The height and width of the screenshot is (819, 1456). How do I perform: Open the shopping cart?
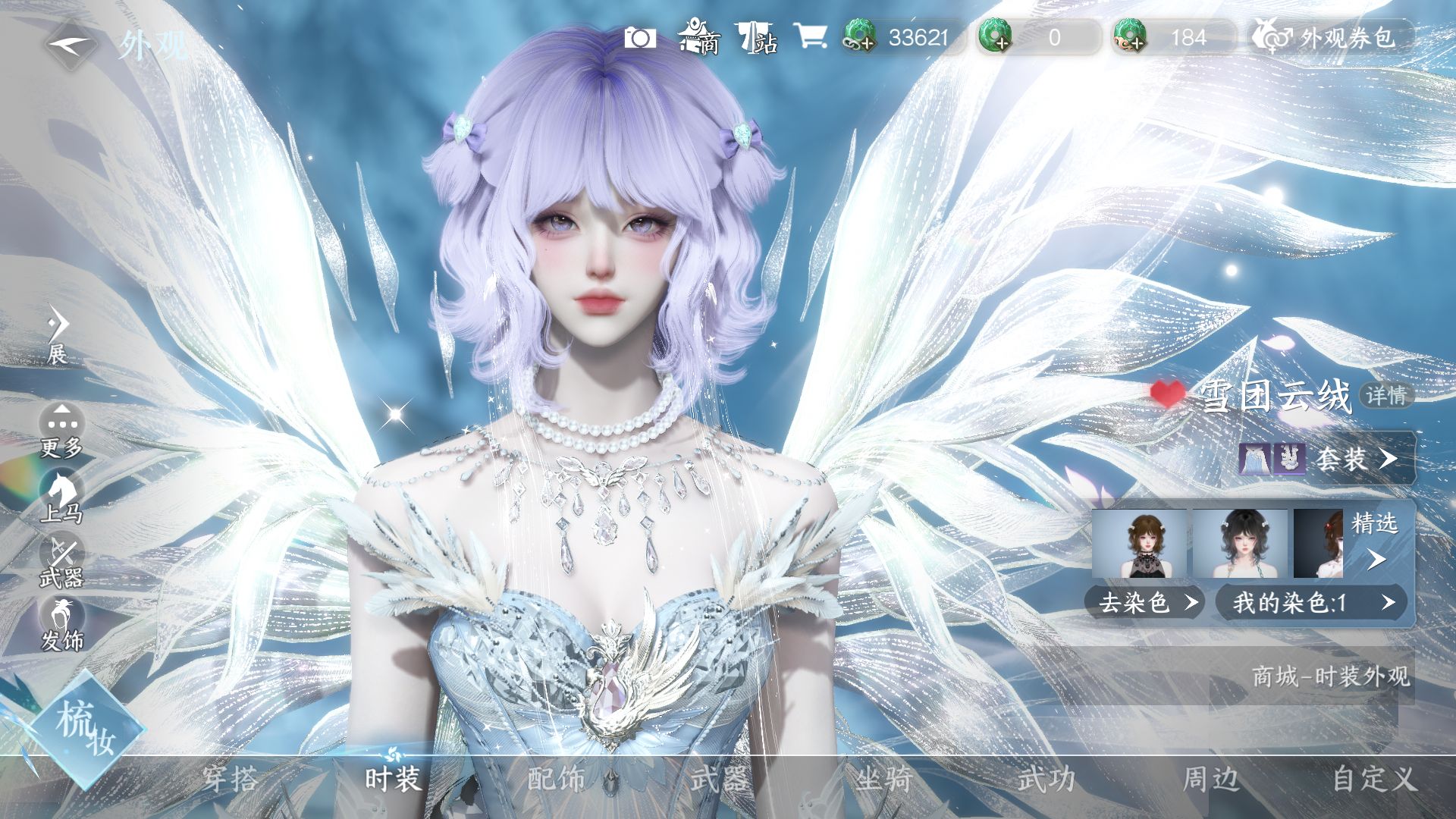click(x=809, y=36)
